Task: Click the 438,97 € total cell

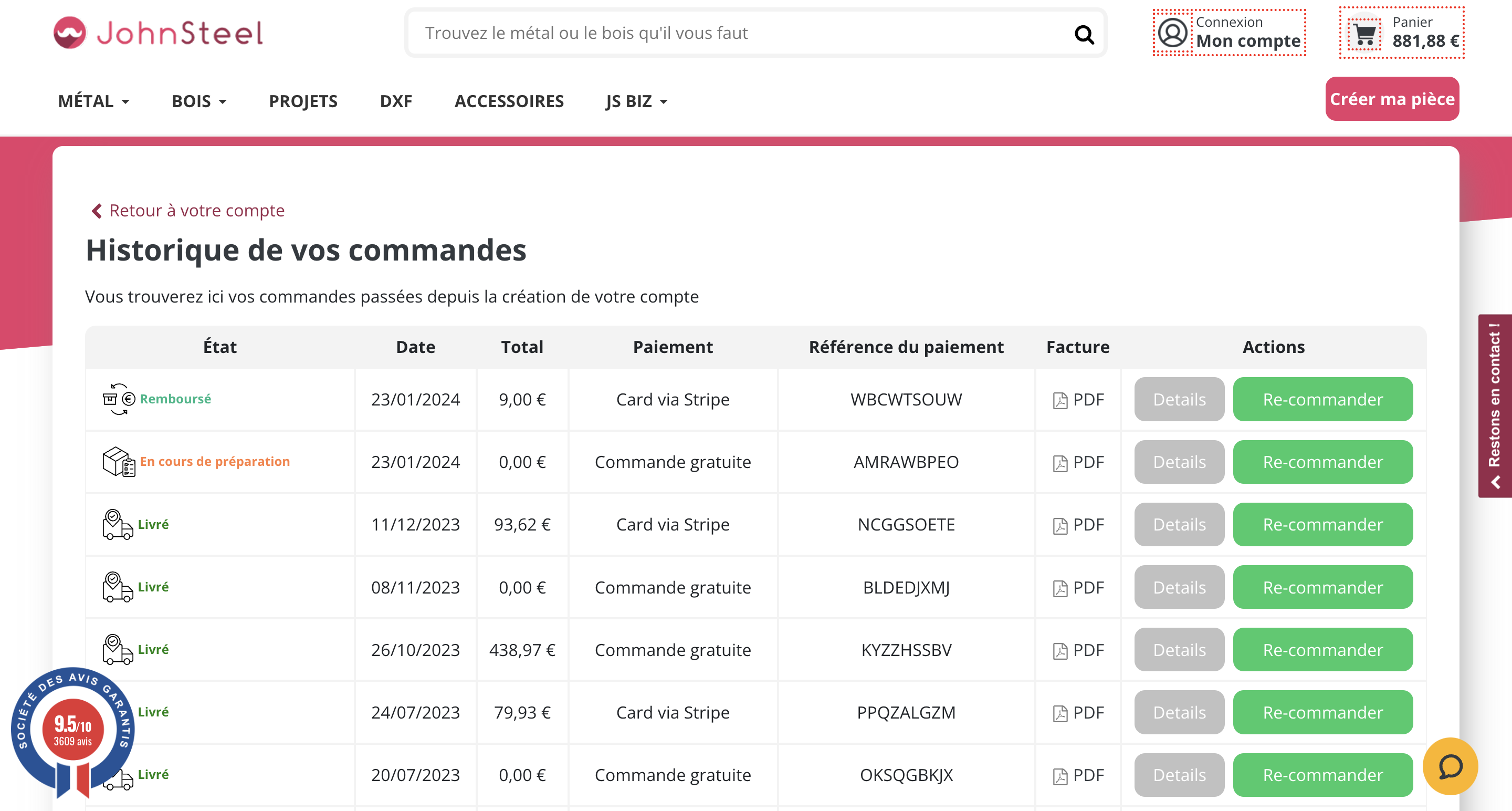Action: click(522, 650)
